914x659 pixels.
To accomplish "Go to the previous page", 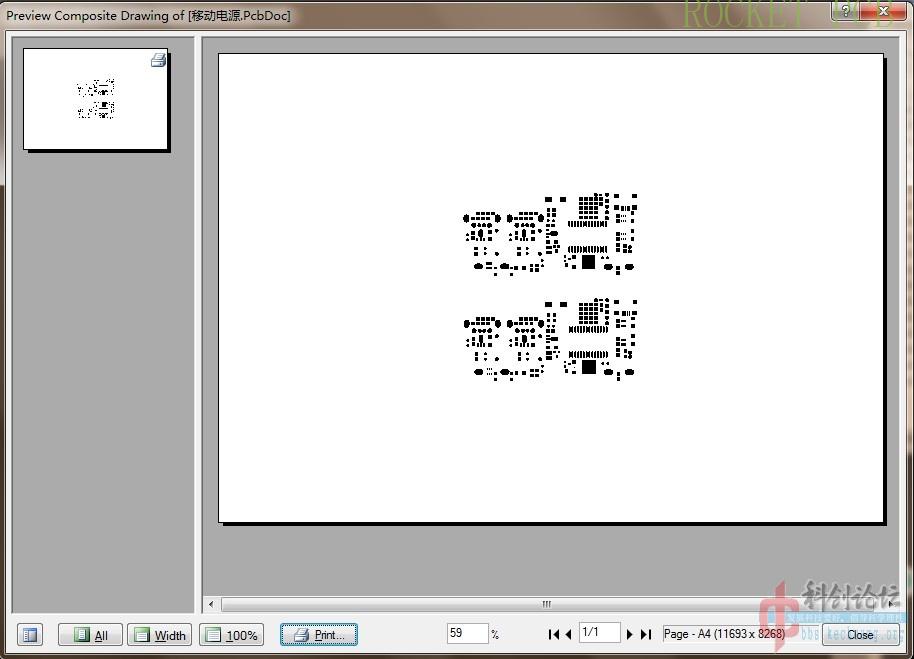I will 570,632.
